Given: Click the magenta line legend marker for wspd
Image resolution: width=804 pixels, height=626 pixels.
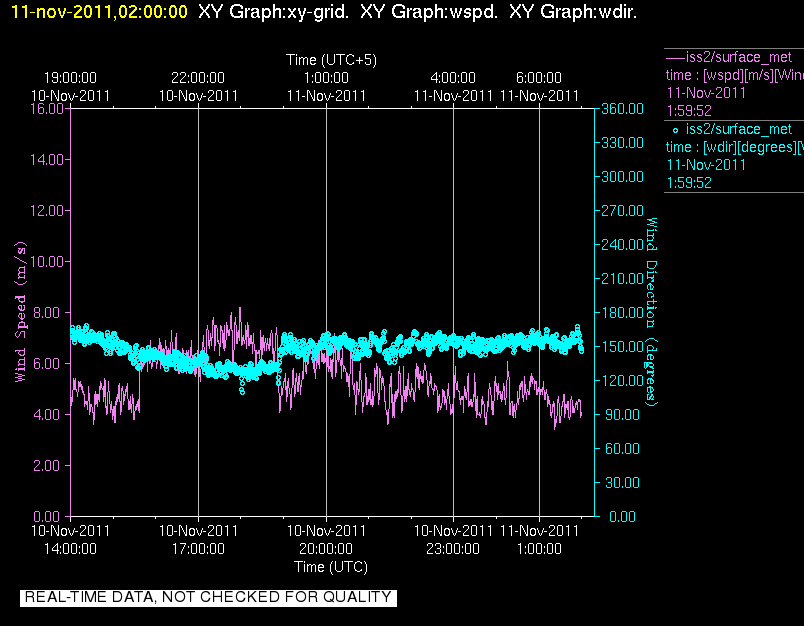Looking at the screenshot, I should [675, 57].
